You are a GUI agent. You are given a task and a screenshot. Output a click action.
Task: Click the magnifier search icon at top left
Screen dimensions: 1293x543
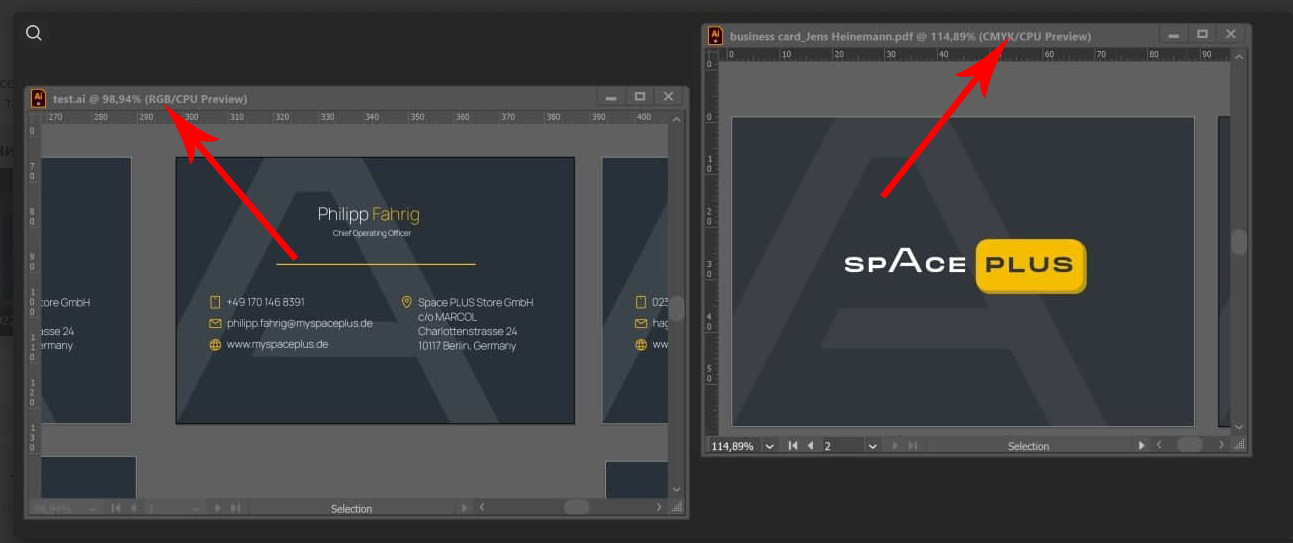point(33,33)
